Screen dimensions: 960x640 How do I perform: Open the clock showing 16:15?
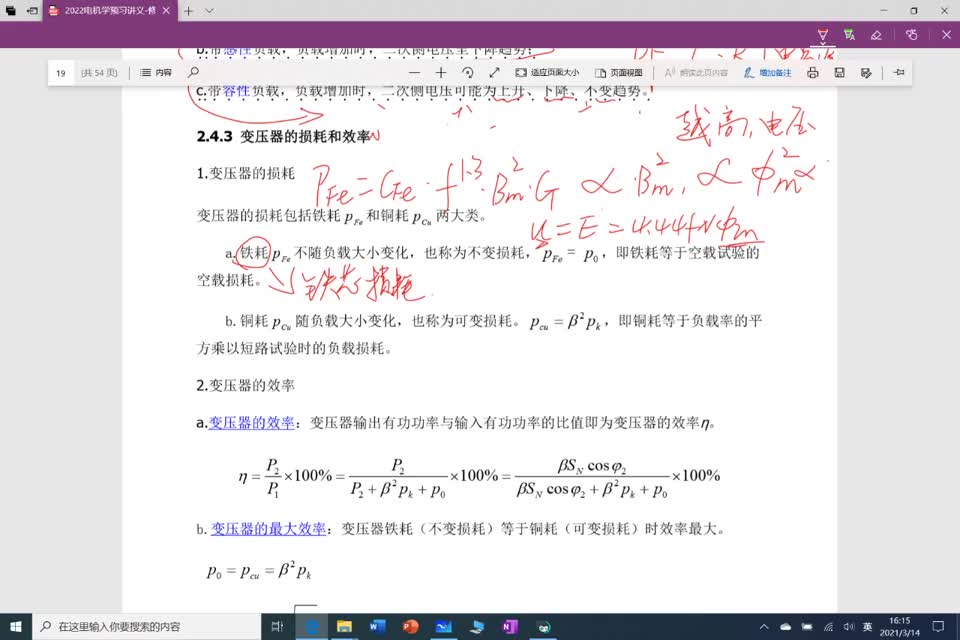900,627
